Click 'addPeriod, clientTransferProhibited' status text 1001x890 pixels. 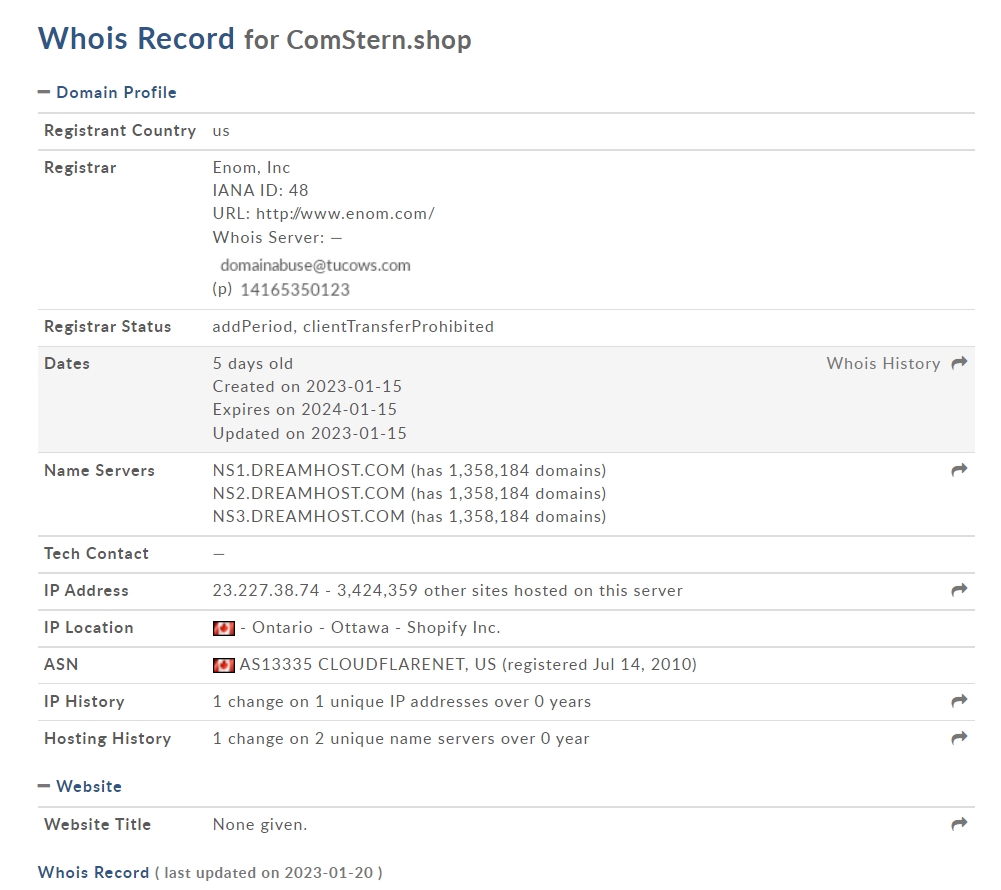coord(353,327)
